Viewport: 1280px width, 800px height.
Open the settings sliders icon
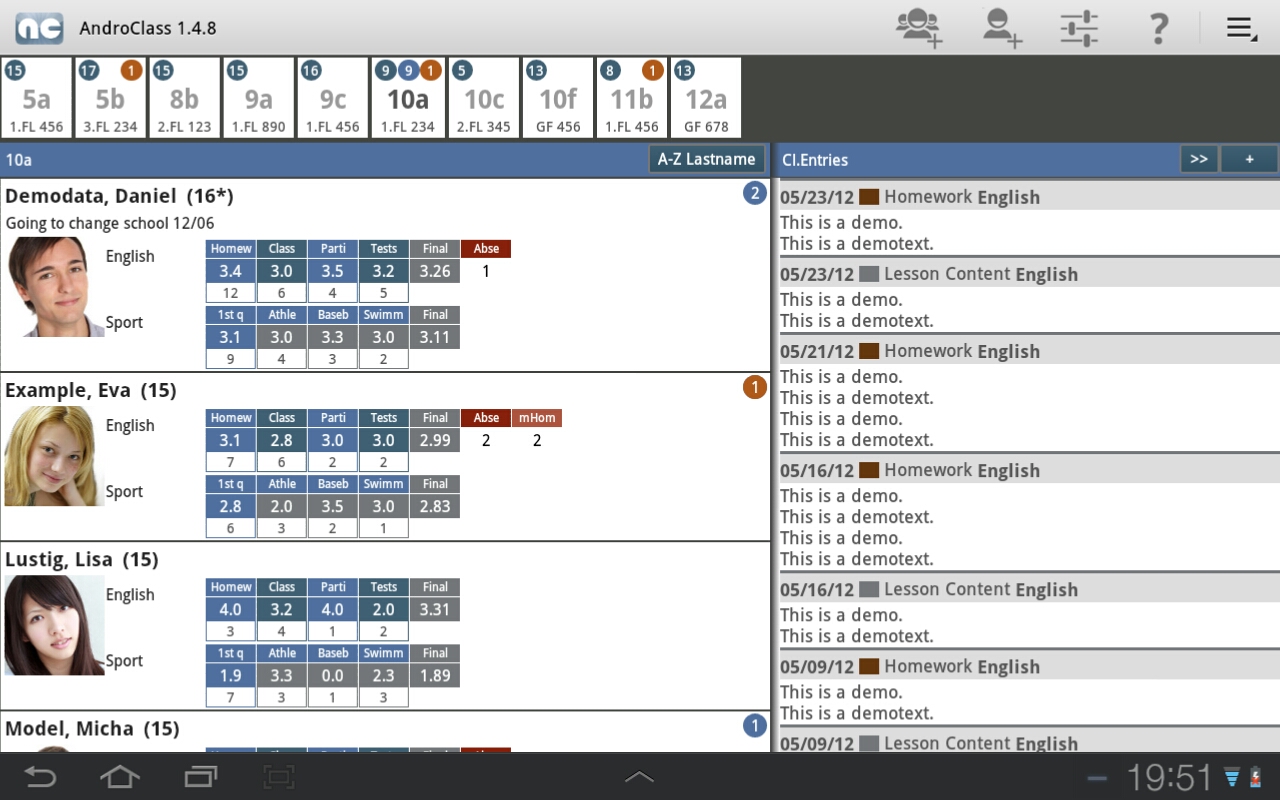(1079, 28)
